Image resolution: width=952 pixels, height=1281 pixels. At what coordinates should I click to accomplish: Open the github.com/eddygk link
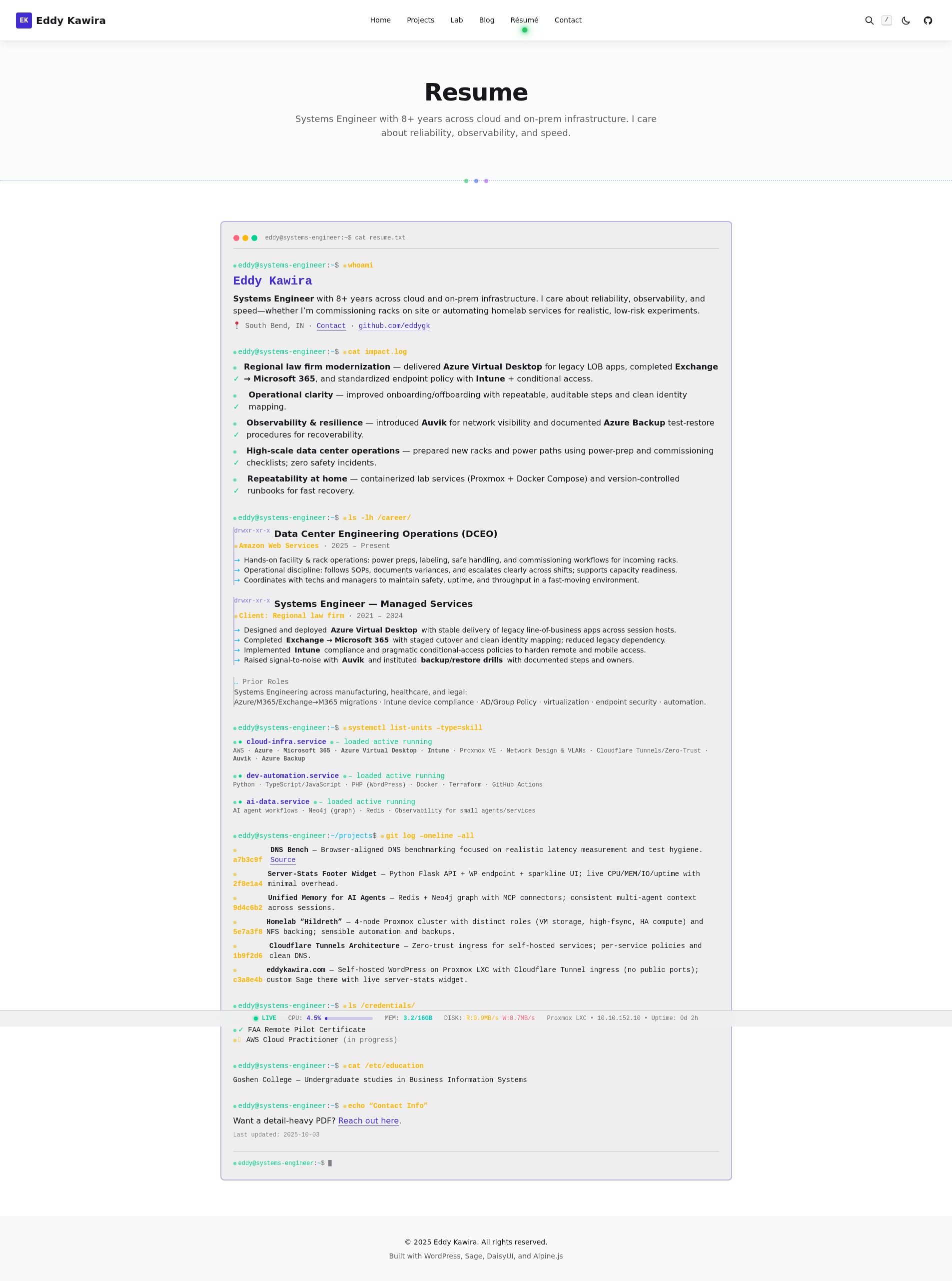coord(394,325)
